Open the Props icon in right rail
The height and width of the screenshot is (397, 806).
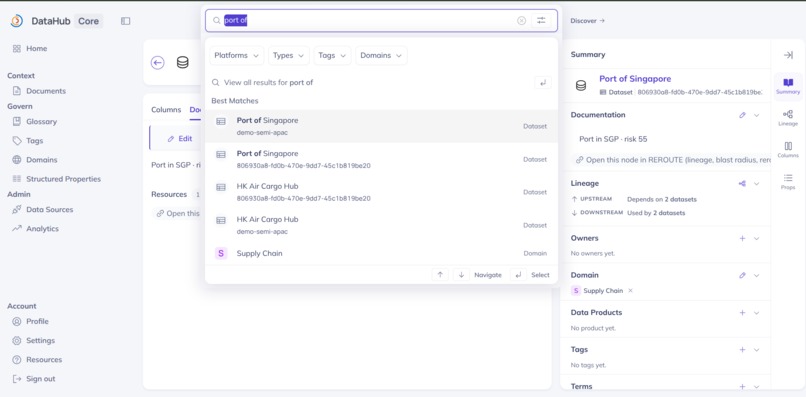point(788,182)
